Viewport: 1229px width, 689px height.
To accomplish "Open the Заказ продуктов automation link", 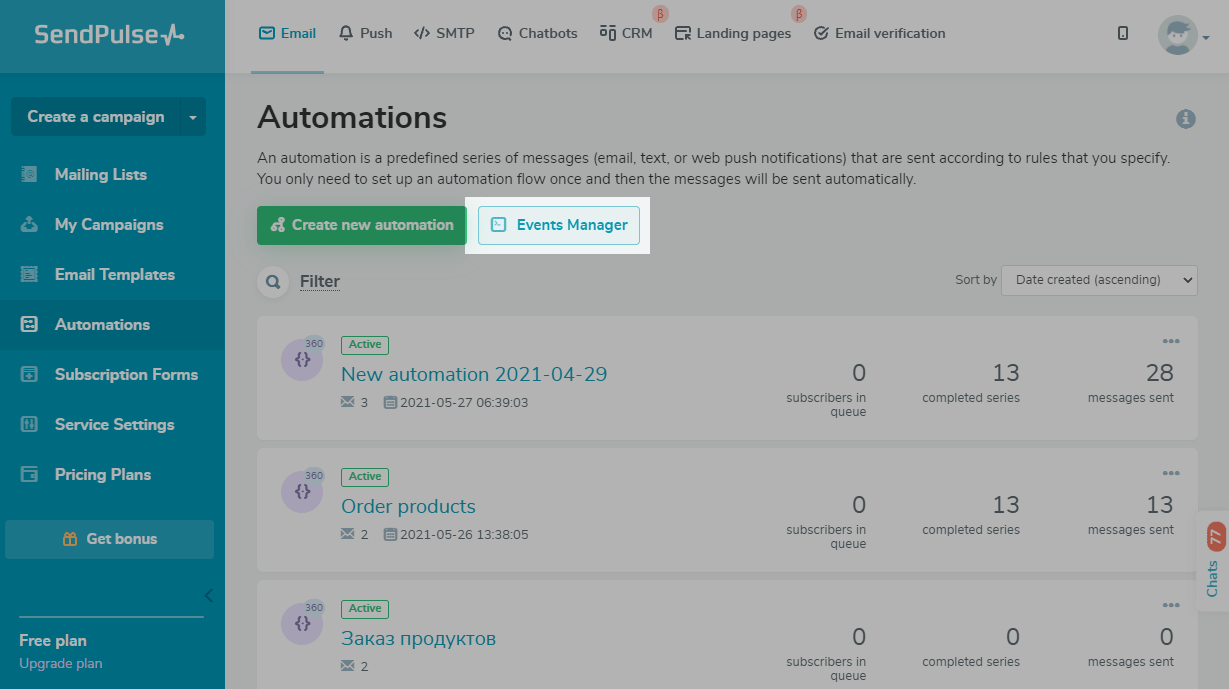I will [418, 638].
